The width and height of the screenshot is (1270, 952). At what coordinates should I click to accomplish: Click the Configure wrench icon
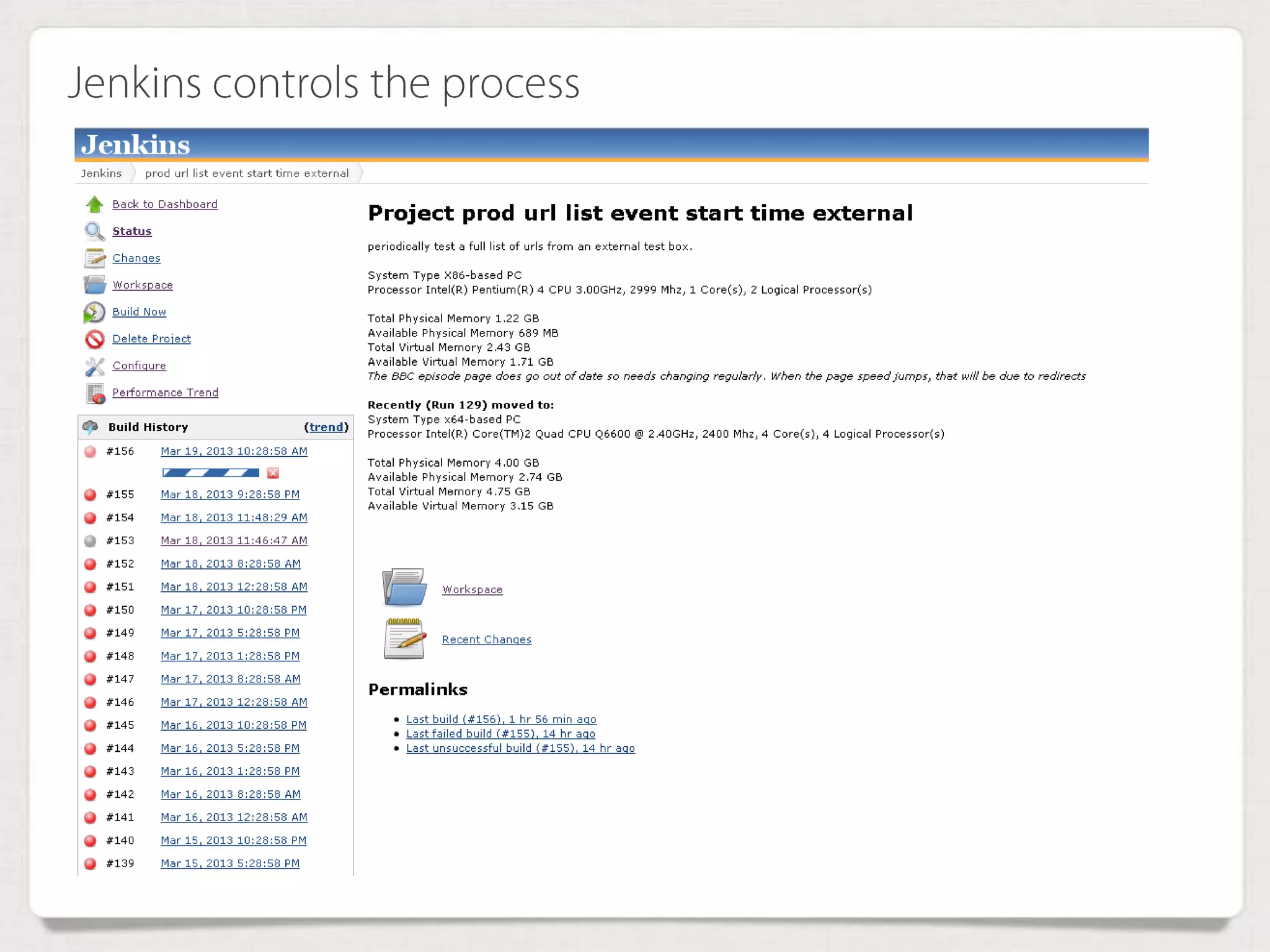pos(94,366)
